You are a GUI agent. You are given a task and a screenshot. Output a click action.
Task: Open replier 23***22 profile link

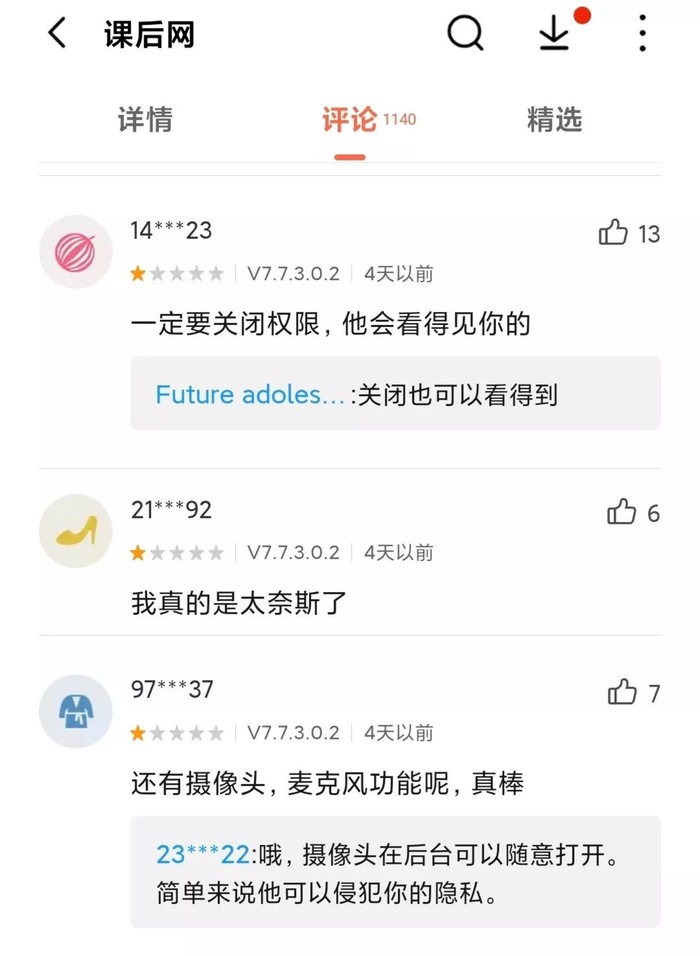click(x=202, y=855)
